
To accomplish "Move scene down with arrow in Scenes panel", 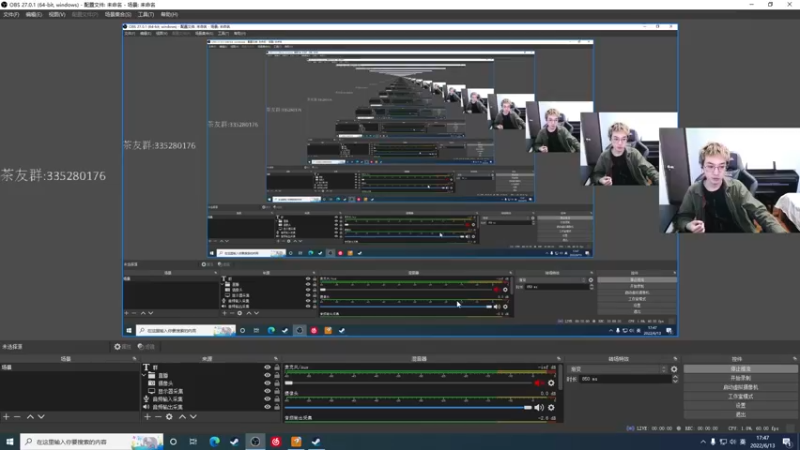I will coord(41,417).
